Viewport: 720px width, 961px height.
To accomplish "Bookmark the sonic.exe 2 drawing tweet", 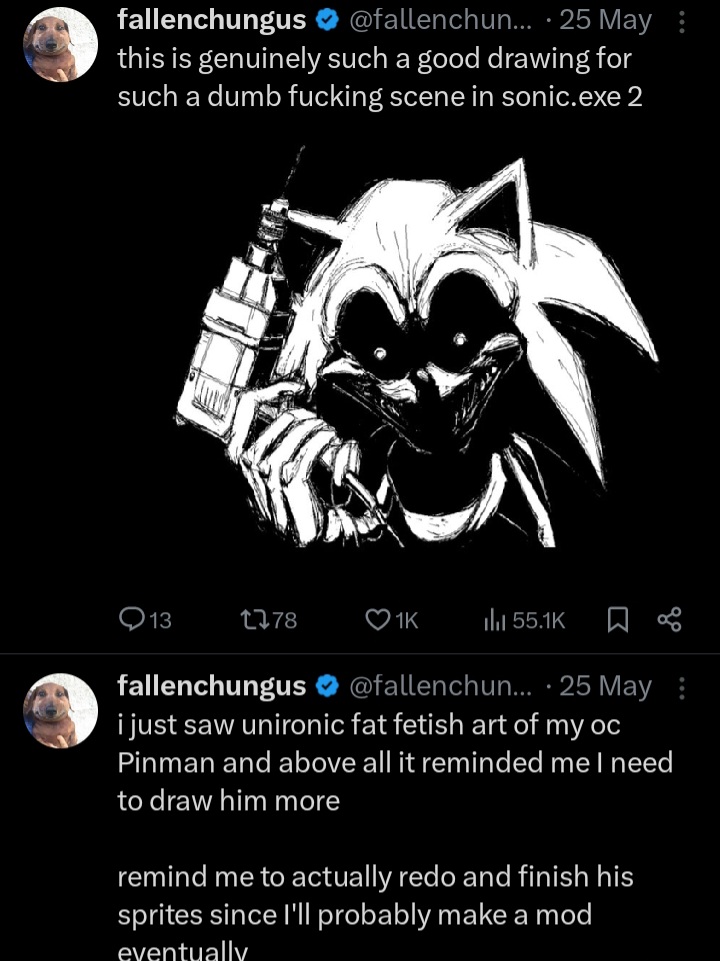I will click(x=616, y=621).
